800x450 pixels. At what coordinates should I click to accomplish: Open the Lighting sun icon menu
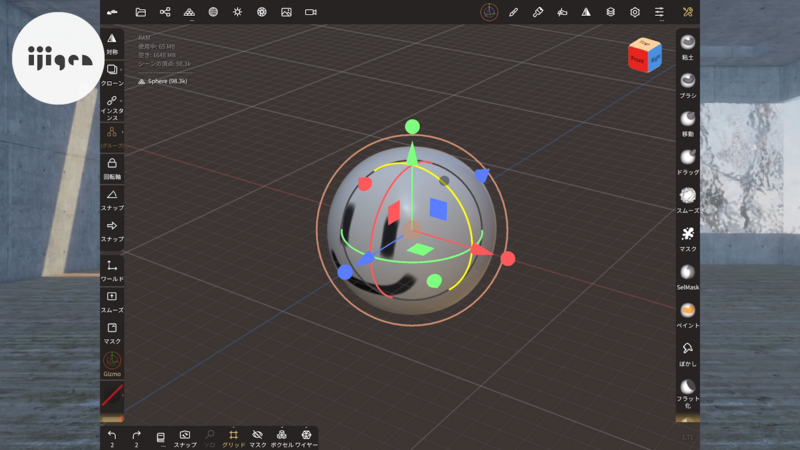point(238,12)
